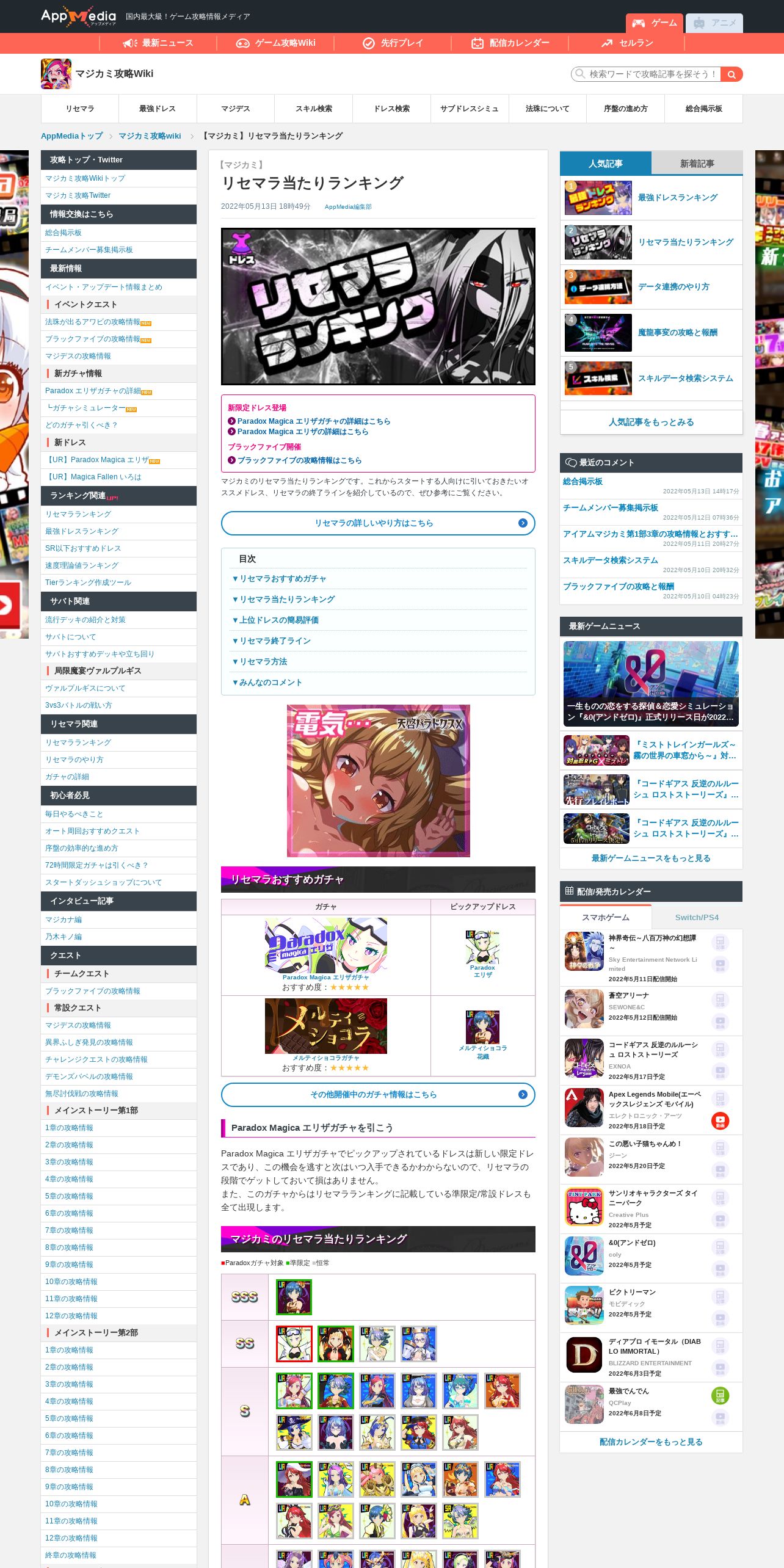
Task: Open the データ連携のやり方 article thumbnail
Action: [598, 286]
